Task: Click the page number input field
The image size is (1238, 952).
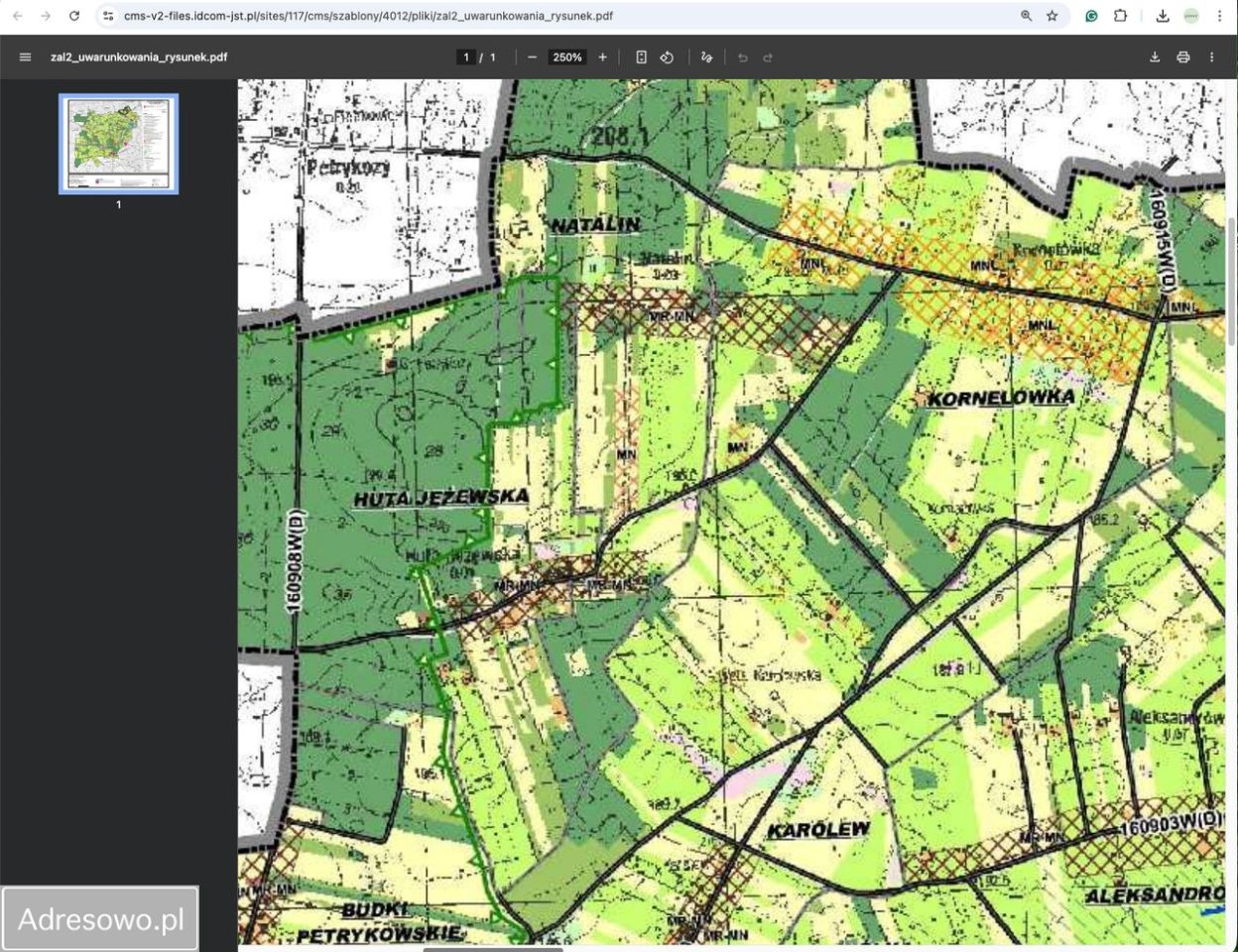Action: click(466, 58)
